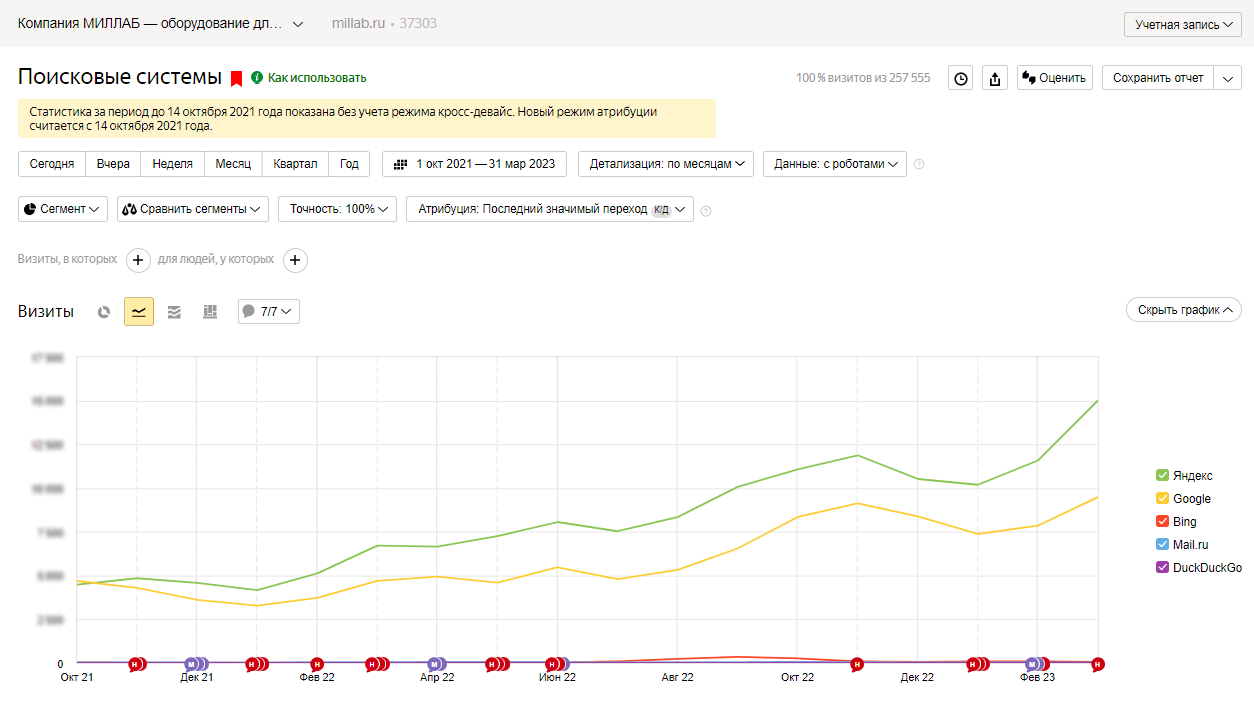Open the Как использовать help link
Screen dimensions: 1254x728
[316, 78]
